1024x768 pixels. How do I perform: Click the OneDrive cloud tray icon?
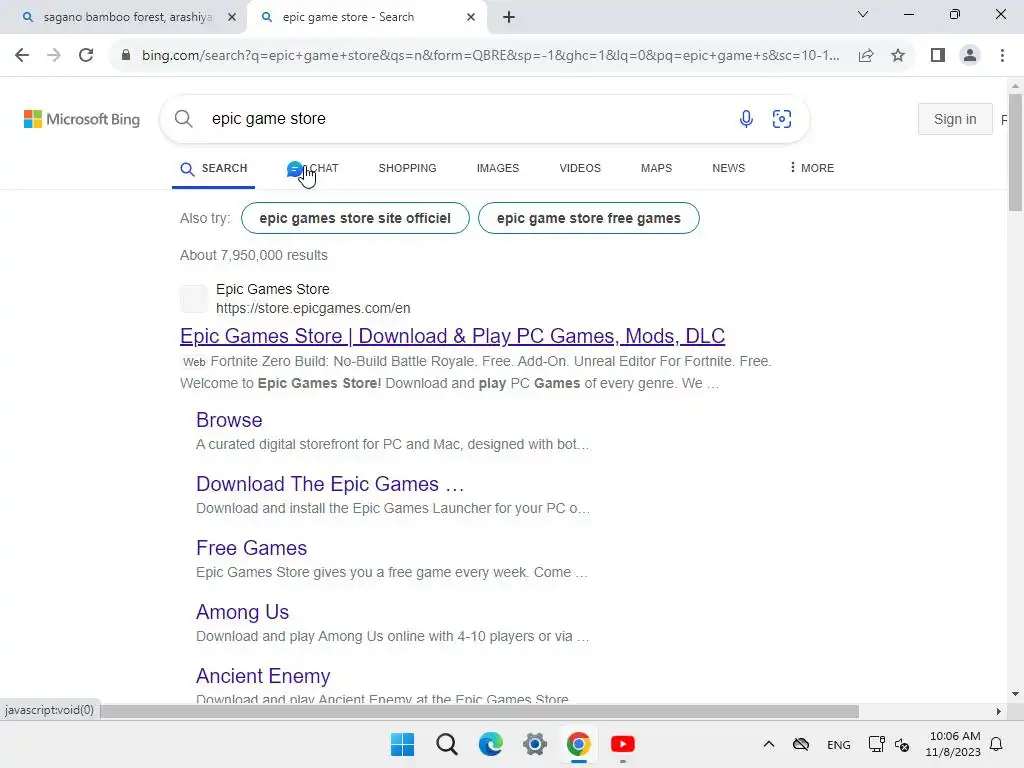tap(801, 744)
